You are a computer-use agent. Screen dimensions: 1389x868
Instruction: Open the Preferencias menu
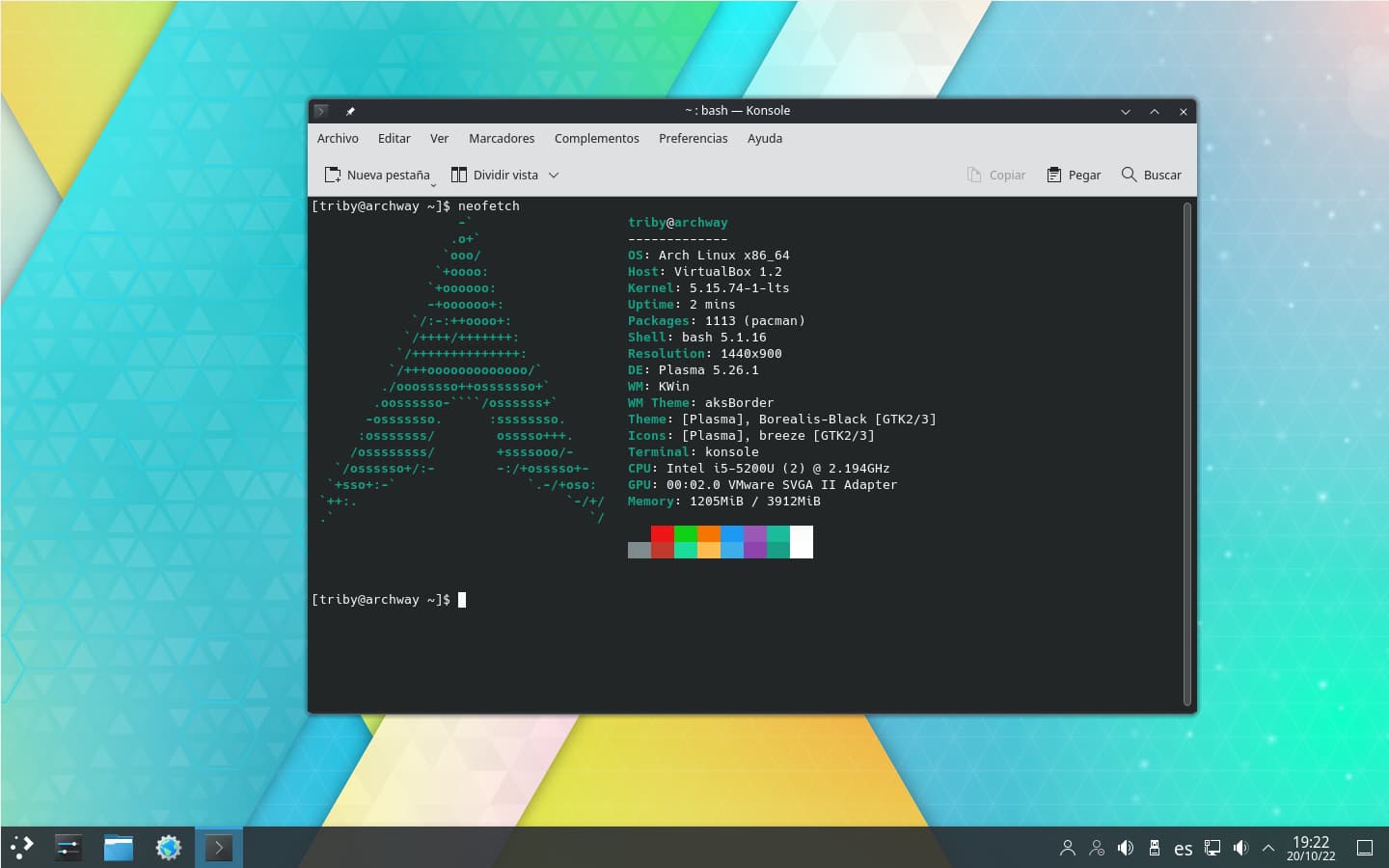click(x=693, y=138)
